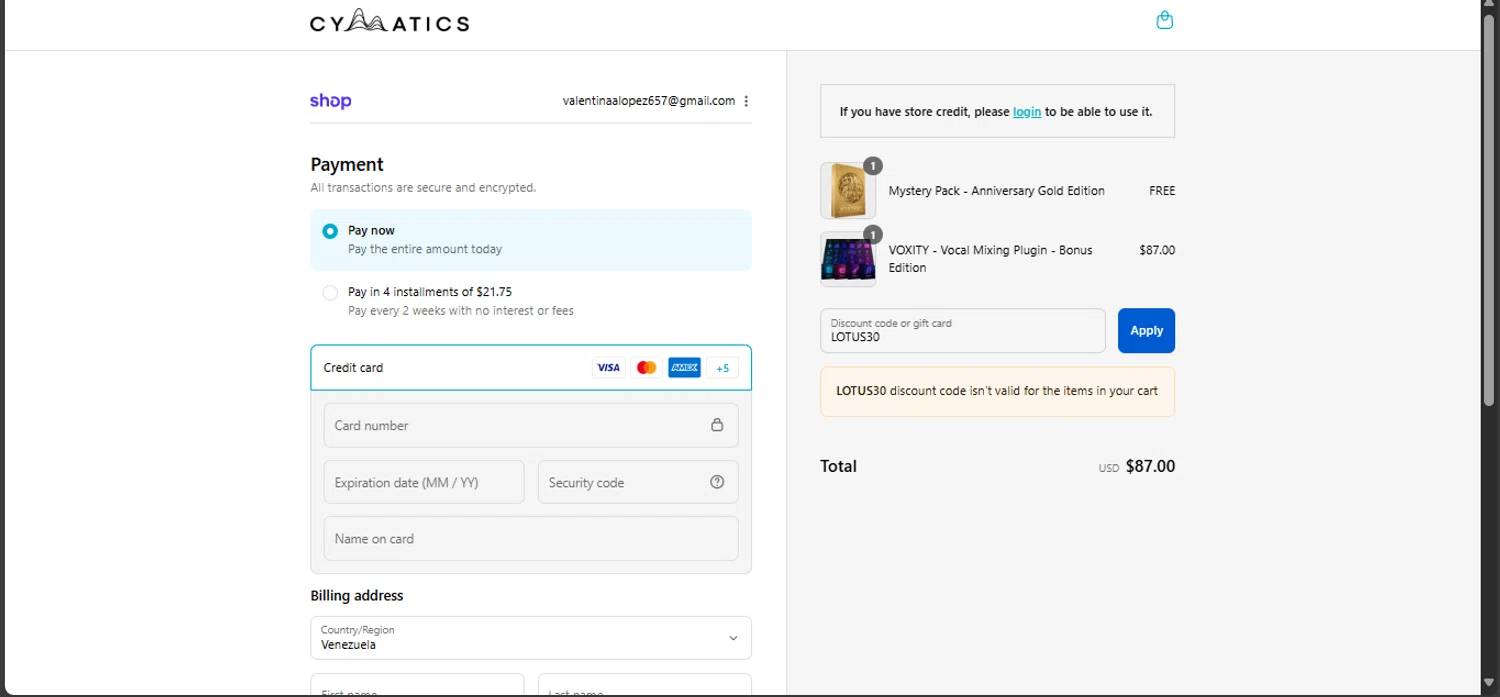Click the Mastercard card icon
The image size is (1500, 697).
[x=646, y=368]
